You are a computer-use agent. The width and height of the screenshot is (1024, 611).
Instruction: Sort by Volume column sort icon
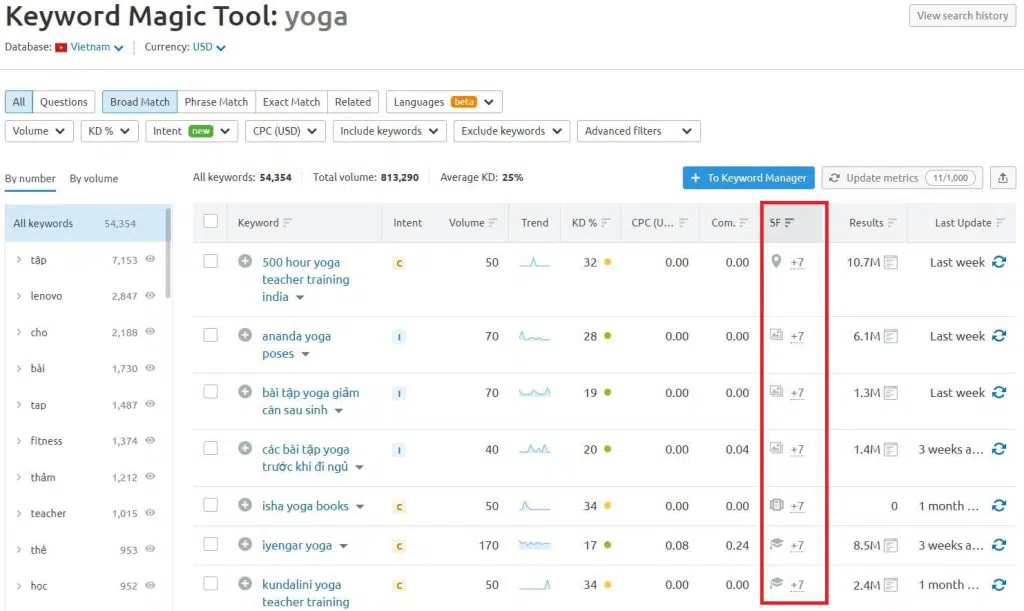[x=493, y=223]
